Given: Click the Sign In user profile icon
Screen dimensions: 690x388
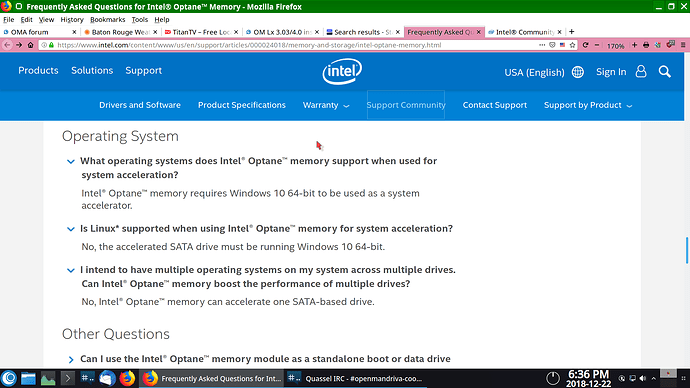Looking at the screenshot, I should pos(641,72).
